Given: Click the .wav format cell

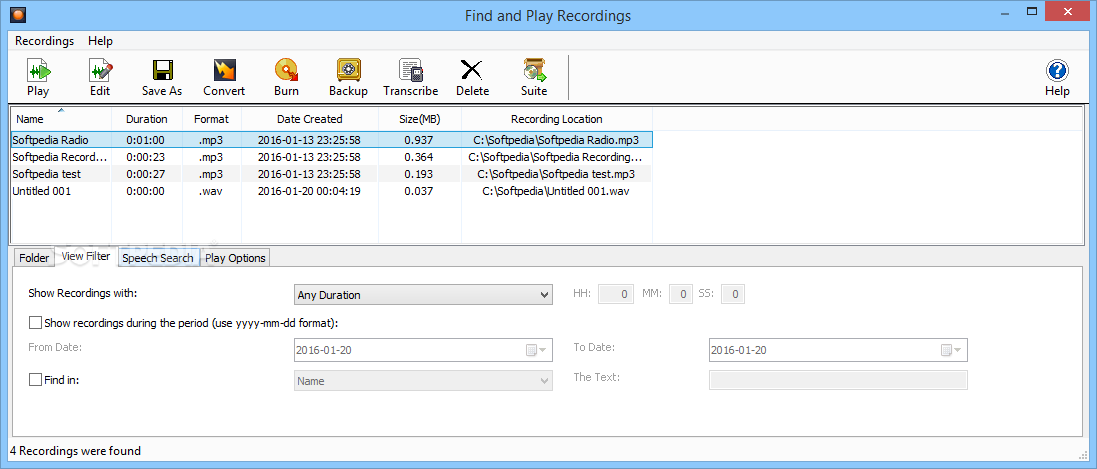Looking at the screenshot, I should point(211,191).
